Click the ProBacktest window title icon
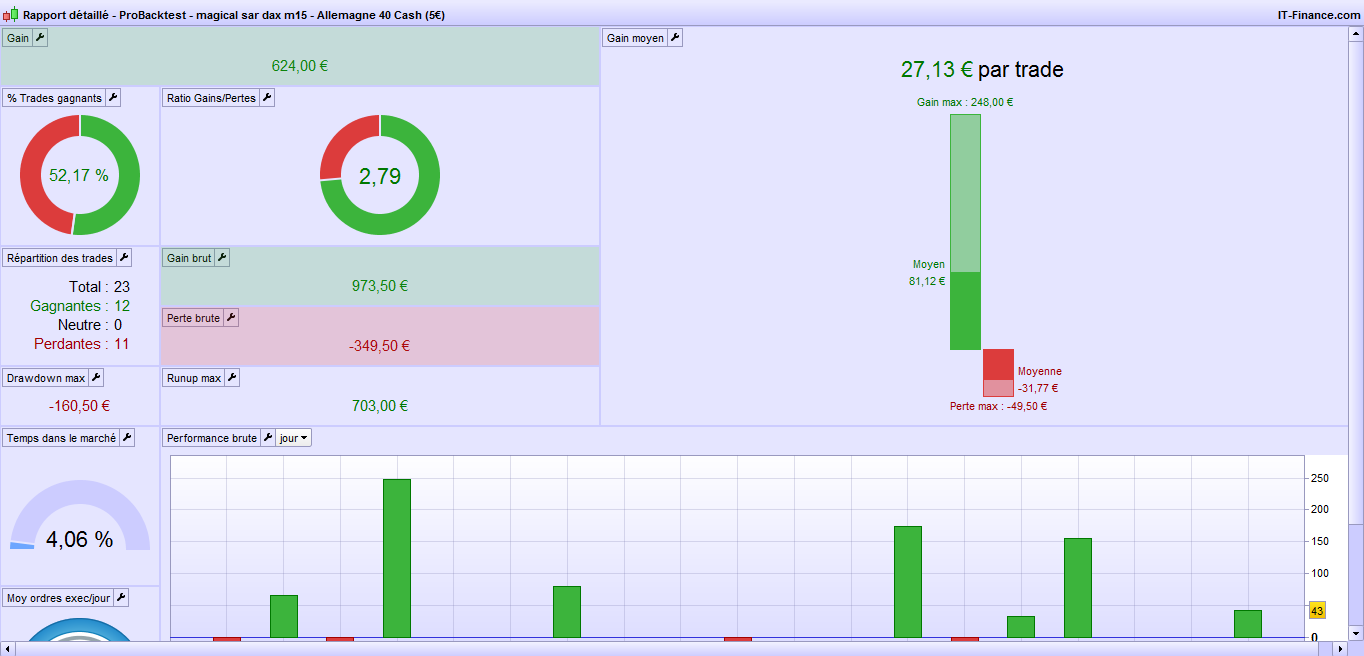The width and height of the screenshot is (1364, 656). 10,15
